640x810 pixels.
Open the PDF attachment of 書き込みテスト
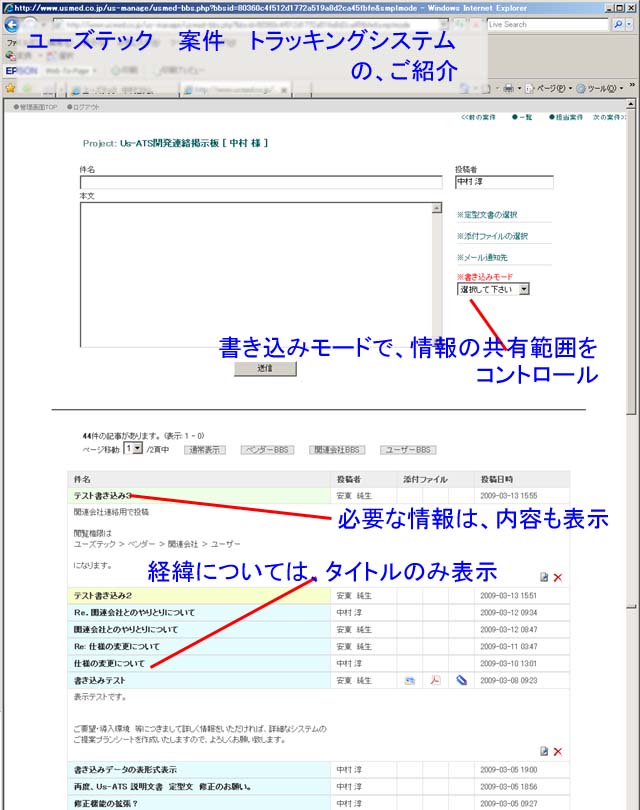click(x=435, y=680)
